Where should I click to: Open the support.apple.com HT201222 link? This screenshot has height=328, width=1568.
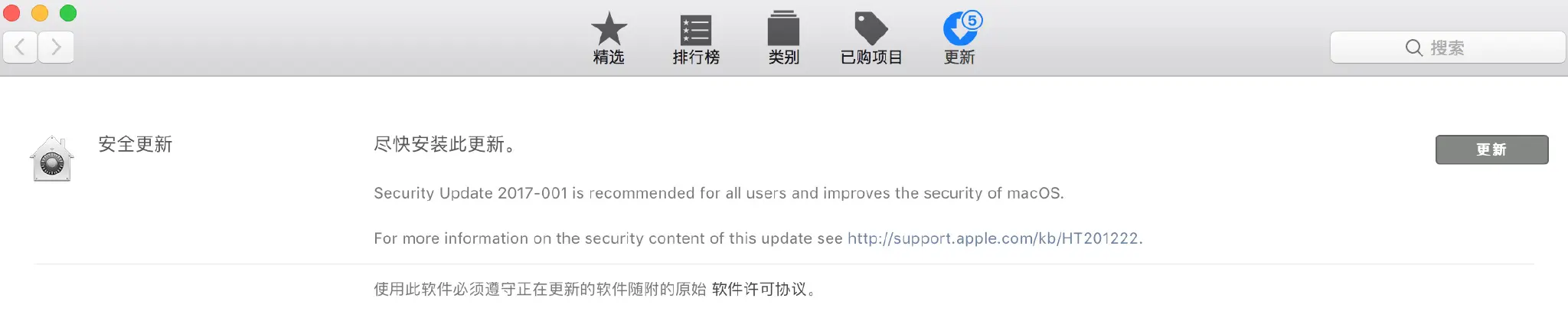click(993, 238)
